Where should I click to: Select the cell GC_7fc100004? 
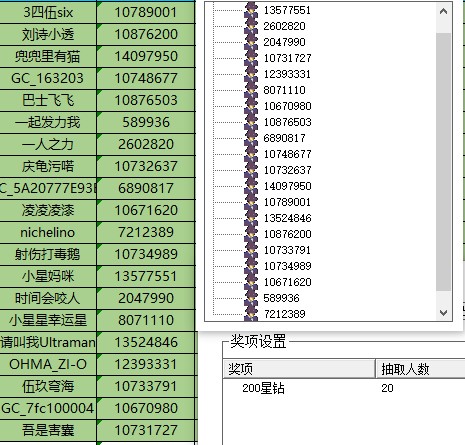coord(48,408)
